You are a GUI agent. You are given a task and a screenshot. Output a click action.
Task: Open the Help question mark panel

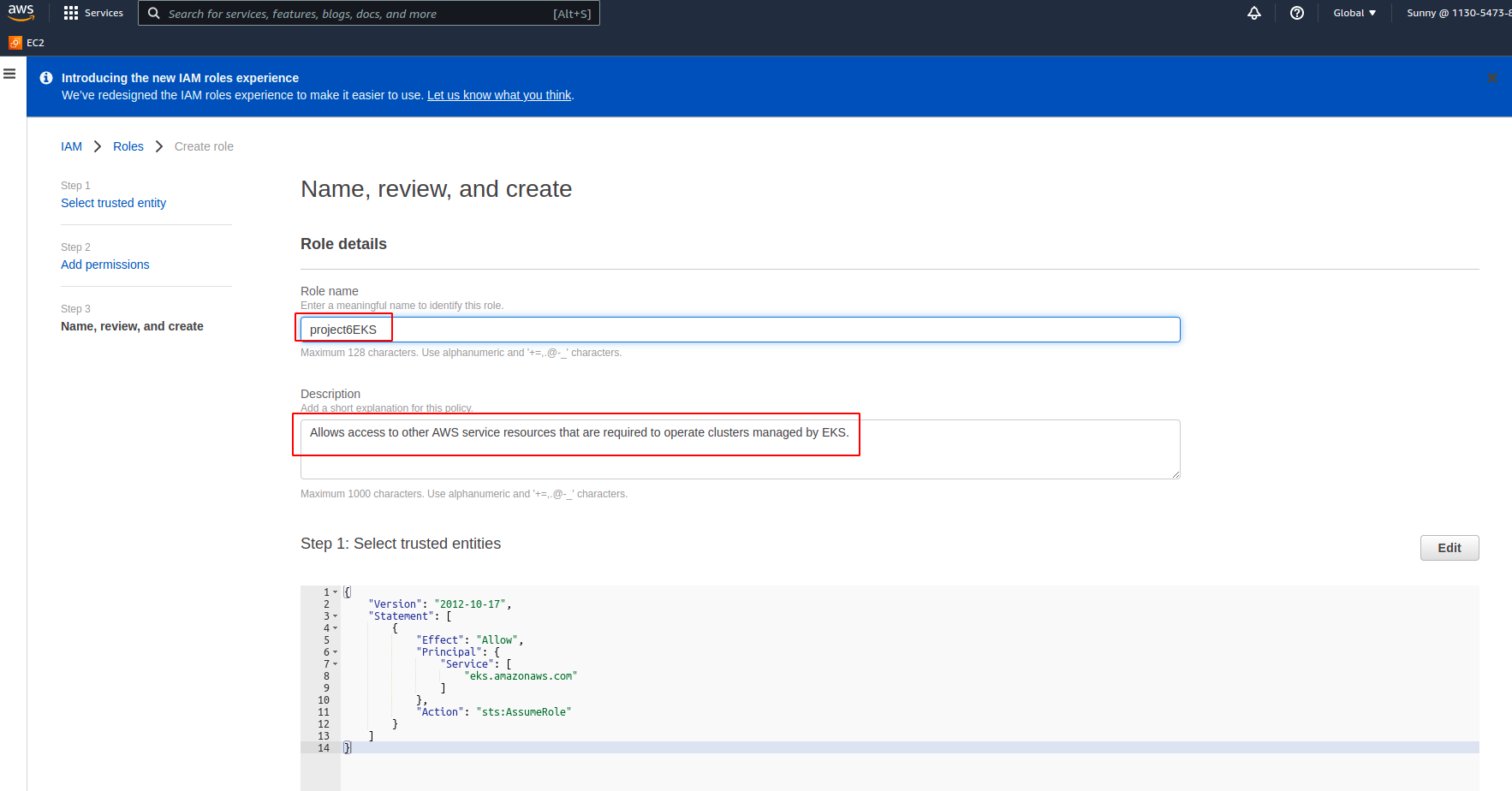coord(1296,13)
